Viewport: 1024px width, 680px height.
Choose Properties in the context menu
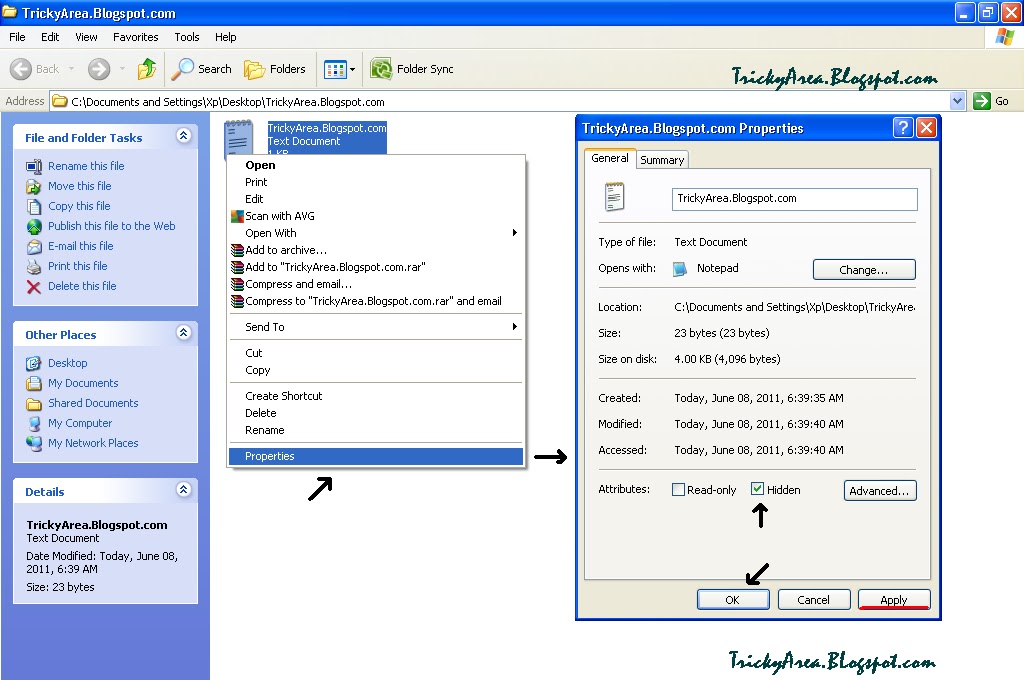[x=376, y=456]
